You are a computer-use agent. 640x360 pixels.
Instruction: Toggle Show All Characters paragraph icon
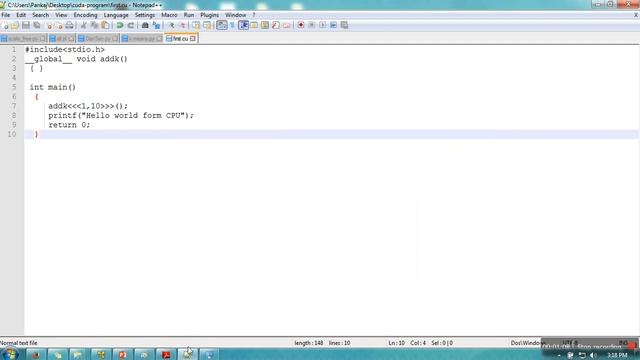232,25
